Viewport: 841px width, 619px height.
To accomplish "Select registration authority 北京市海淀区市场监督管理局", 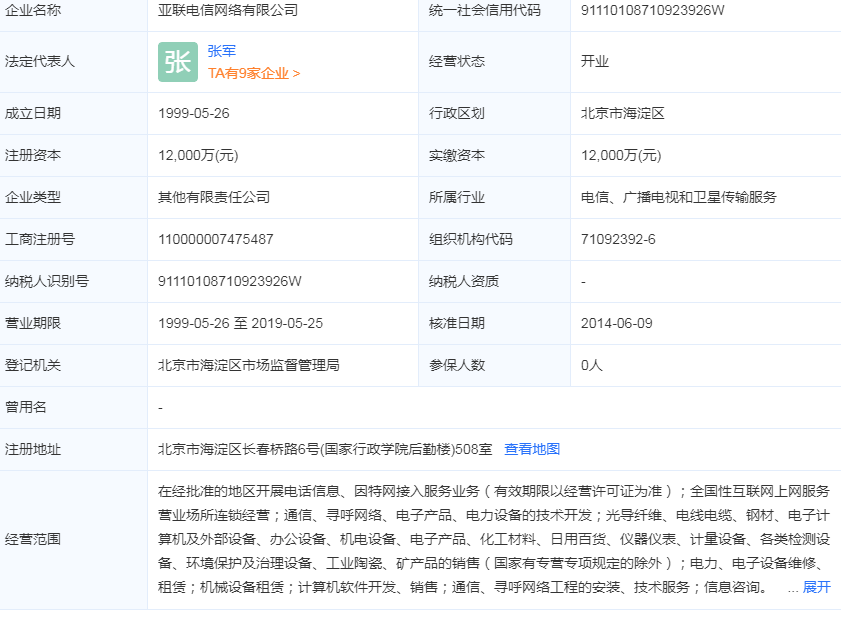I will tap(248, 365).
